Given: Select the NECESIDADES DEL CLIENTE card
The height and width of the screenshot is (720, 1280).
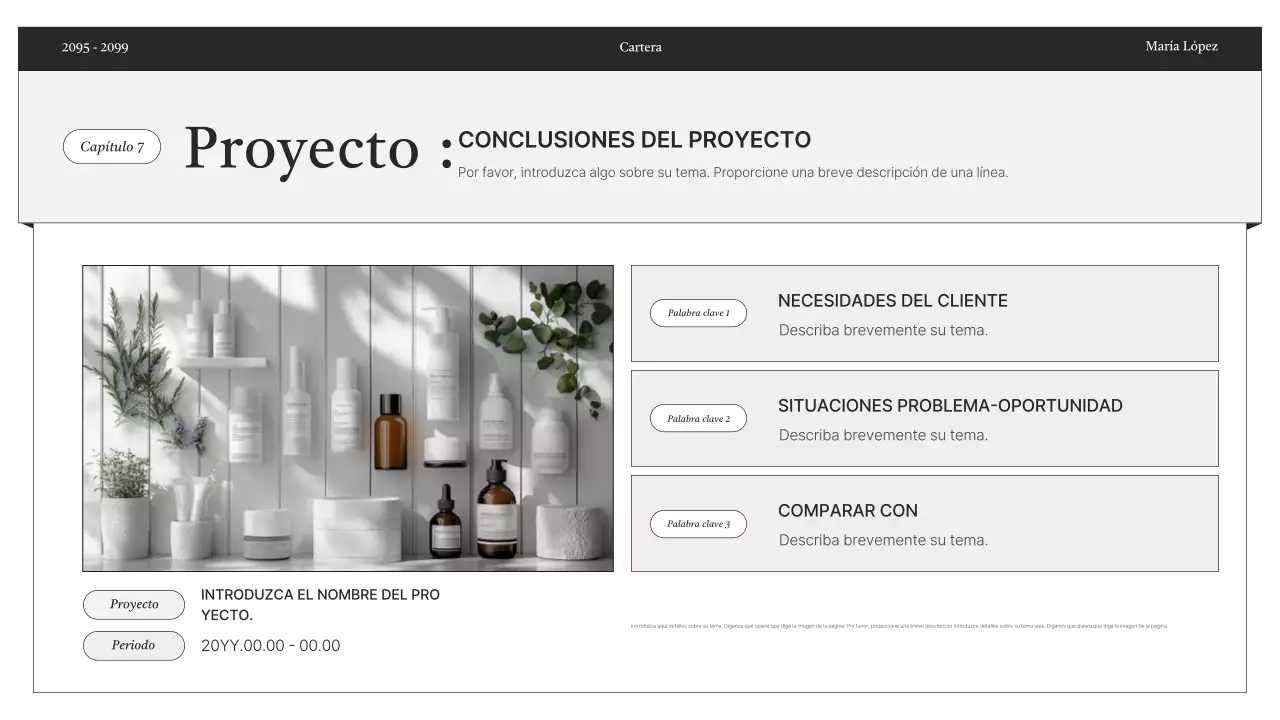Looking at the screenshot, I should coord(924,312).
